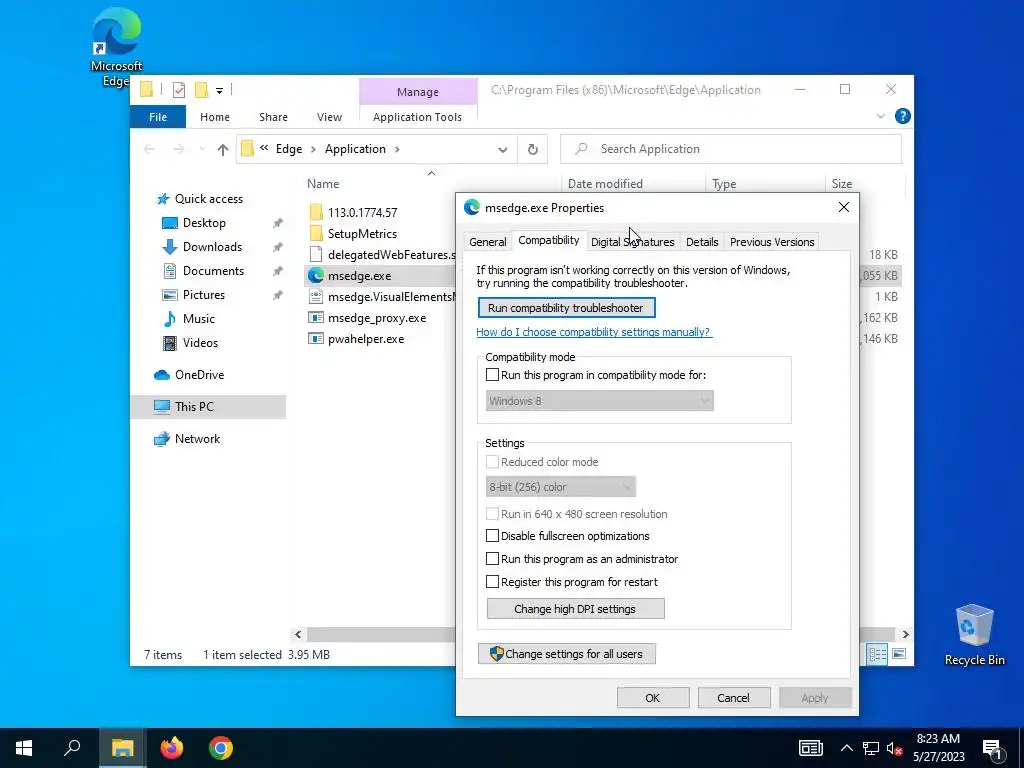The height and width of the screenshot is (768, 1024).
Task: Click OK in the Properties dialog
Action: [x=652, y=698]
